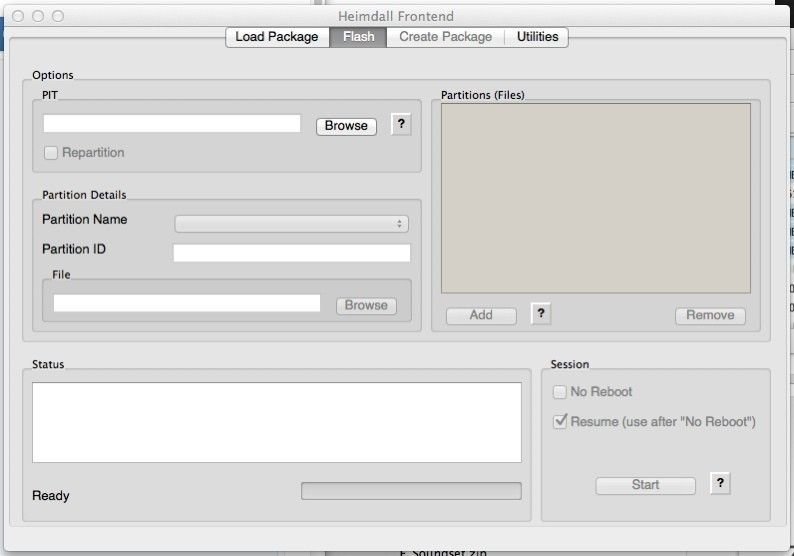Click the File path input field
Image resolution: width=794 pixels, height=556 pixels.
[187, 303]
